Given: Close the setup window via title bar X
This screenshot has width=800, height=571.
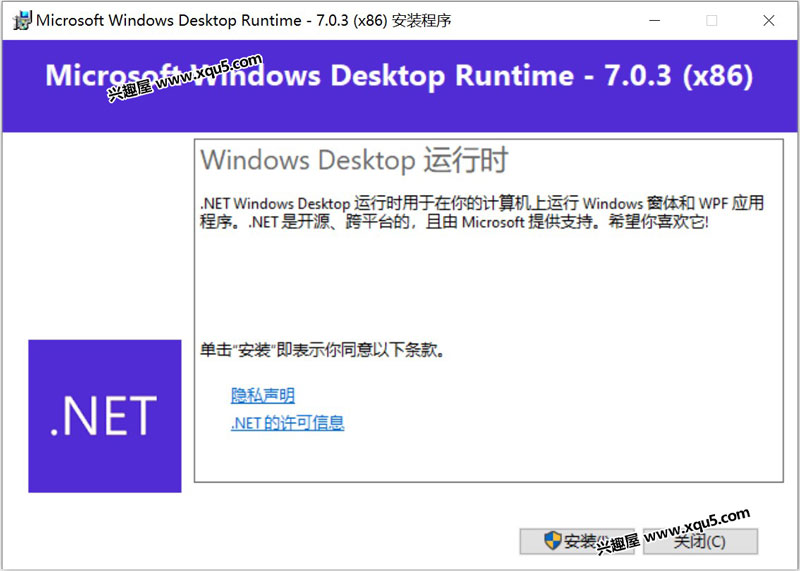Looking at the screenshot, I should coord(768,20).
